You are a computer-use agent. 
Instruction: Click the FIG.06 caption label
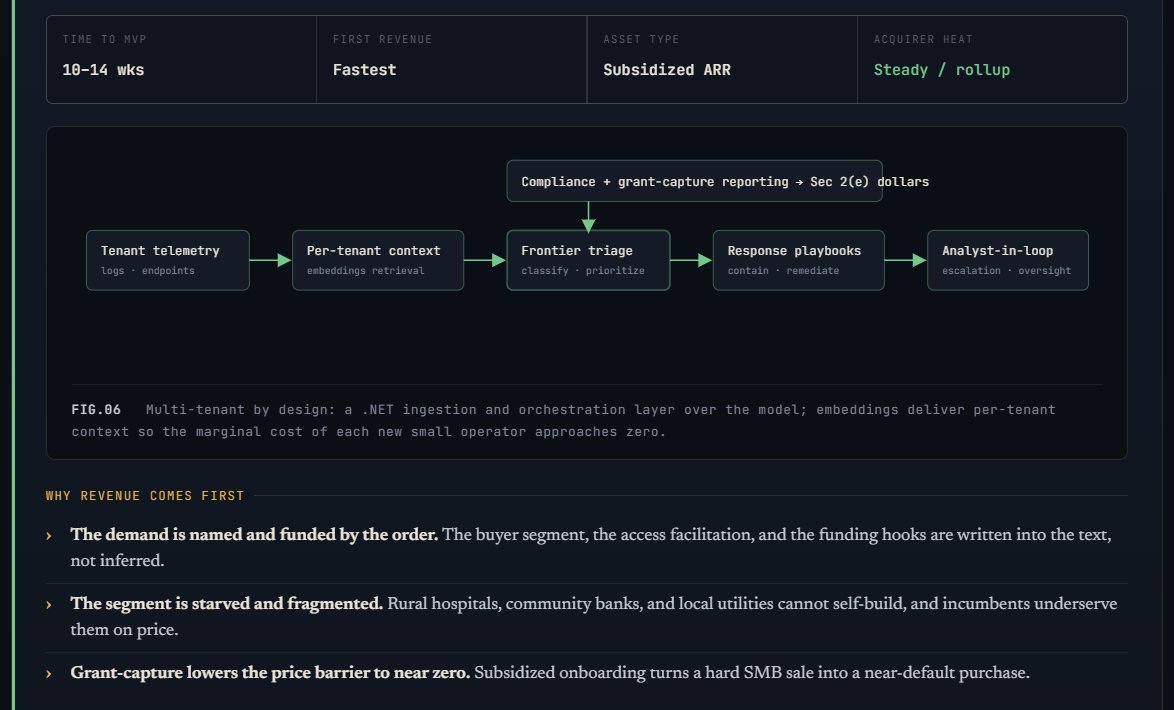pos(96,410)
